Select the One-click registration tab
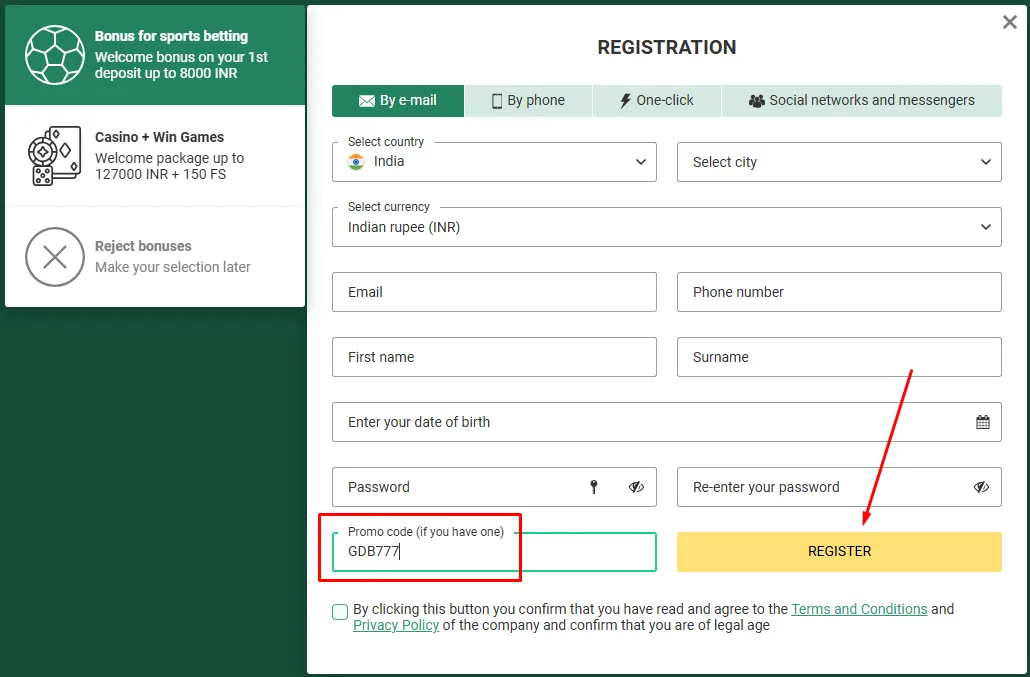 pos(657,100)
